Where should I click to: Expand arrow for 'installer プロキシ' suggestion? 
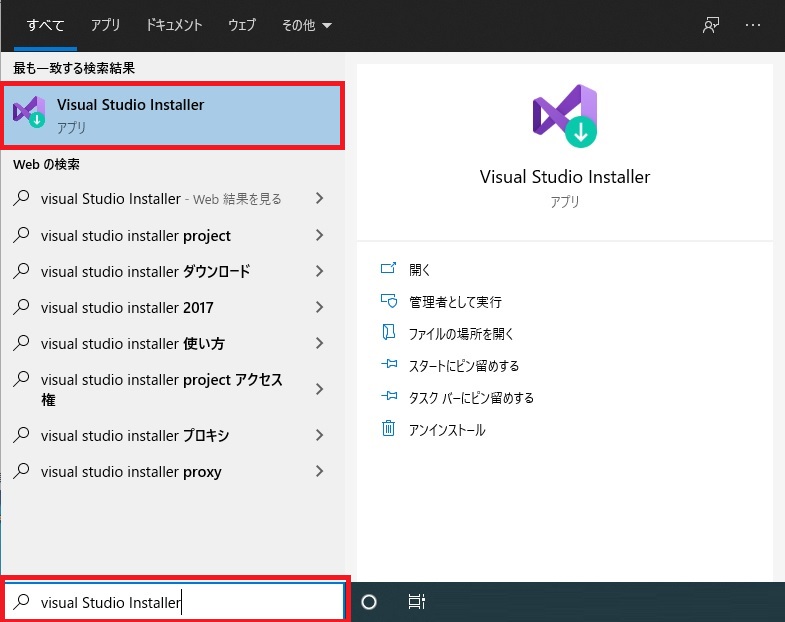tap(319, 435)
